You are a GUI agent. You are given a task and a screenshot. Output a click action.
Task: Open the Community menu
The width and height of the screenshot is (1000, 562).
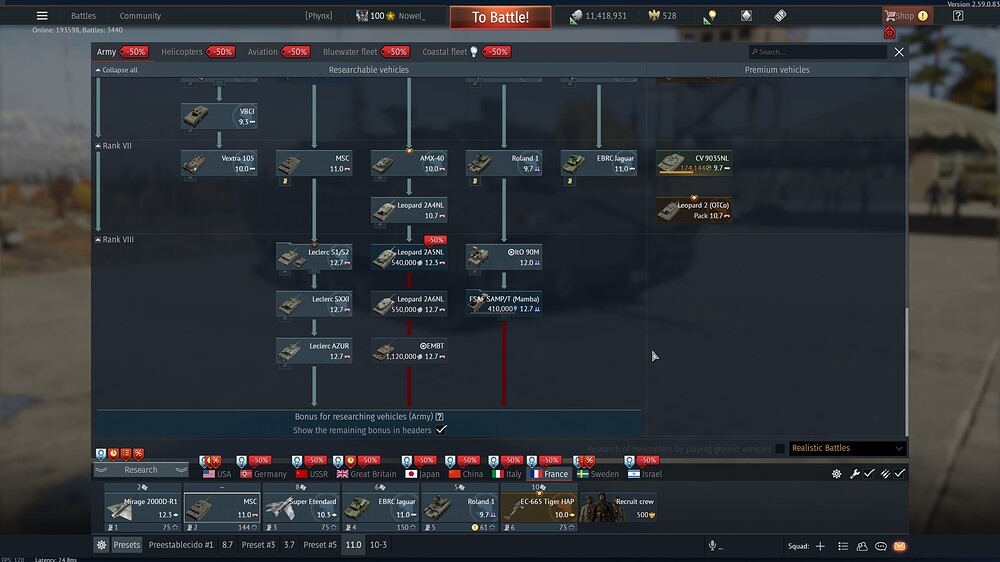pos(140,16)
